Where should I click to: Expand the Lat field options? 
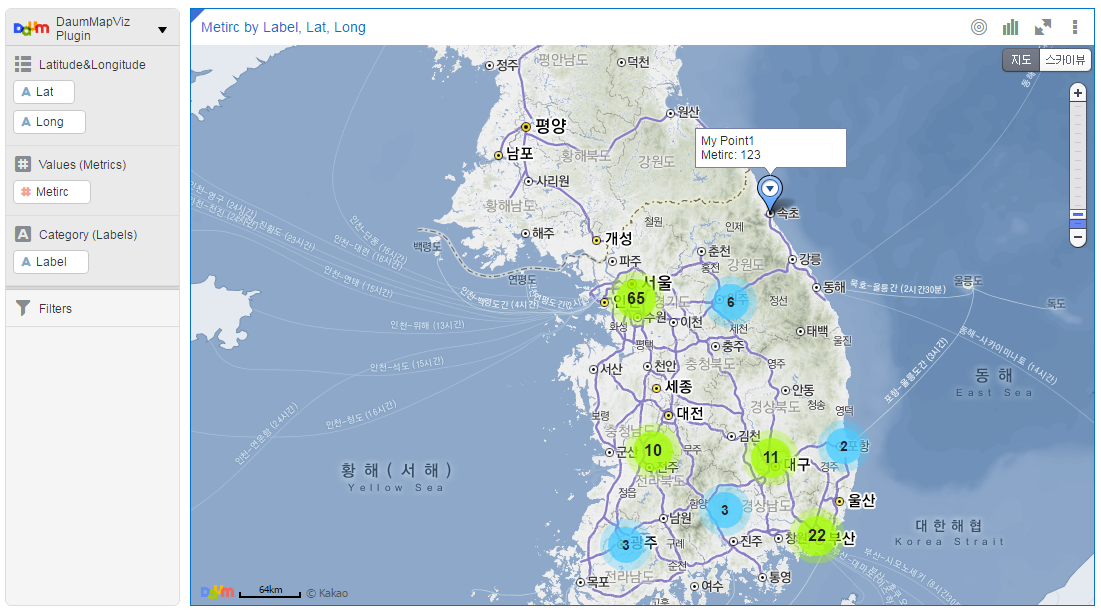pos(43,91)
